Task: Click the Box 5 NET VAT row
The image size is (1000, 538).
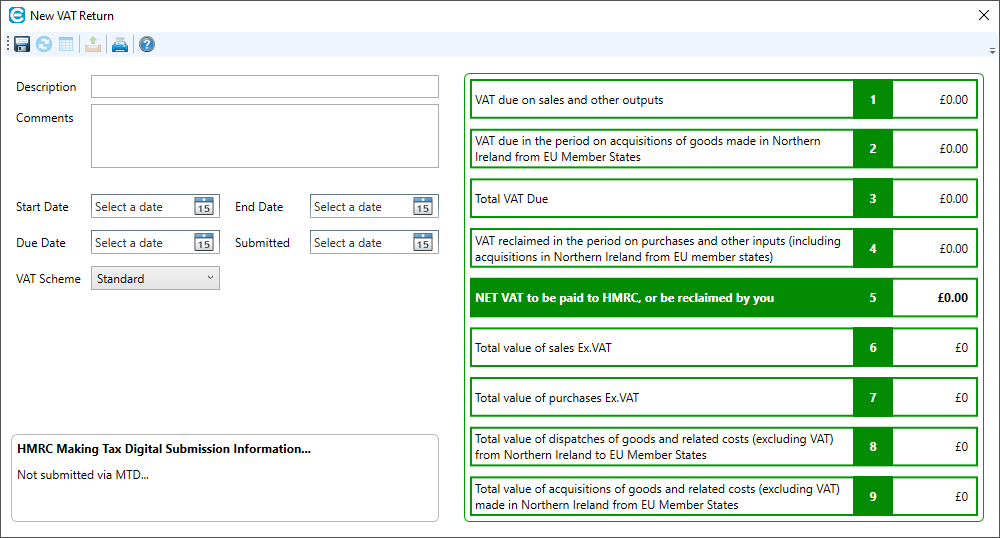Action: pyautogui.click(x=660, y=298)
